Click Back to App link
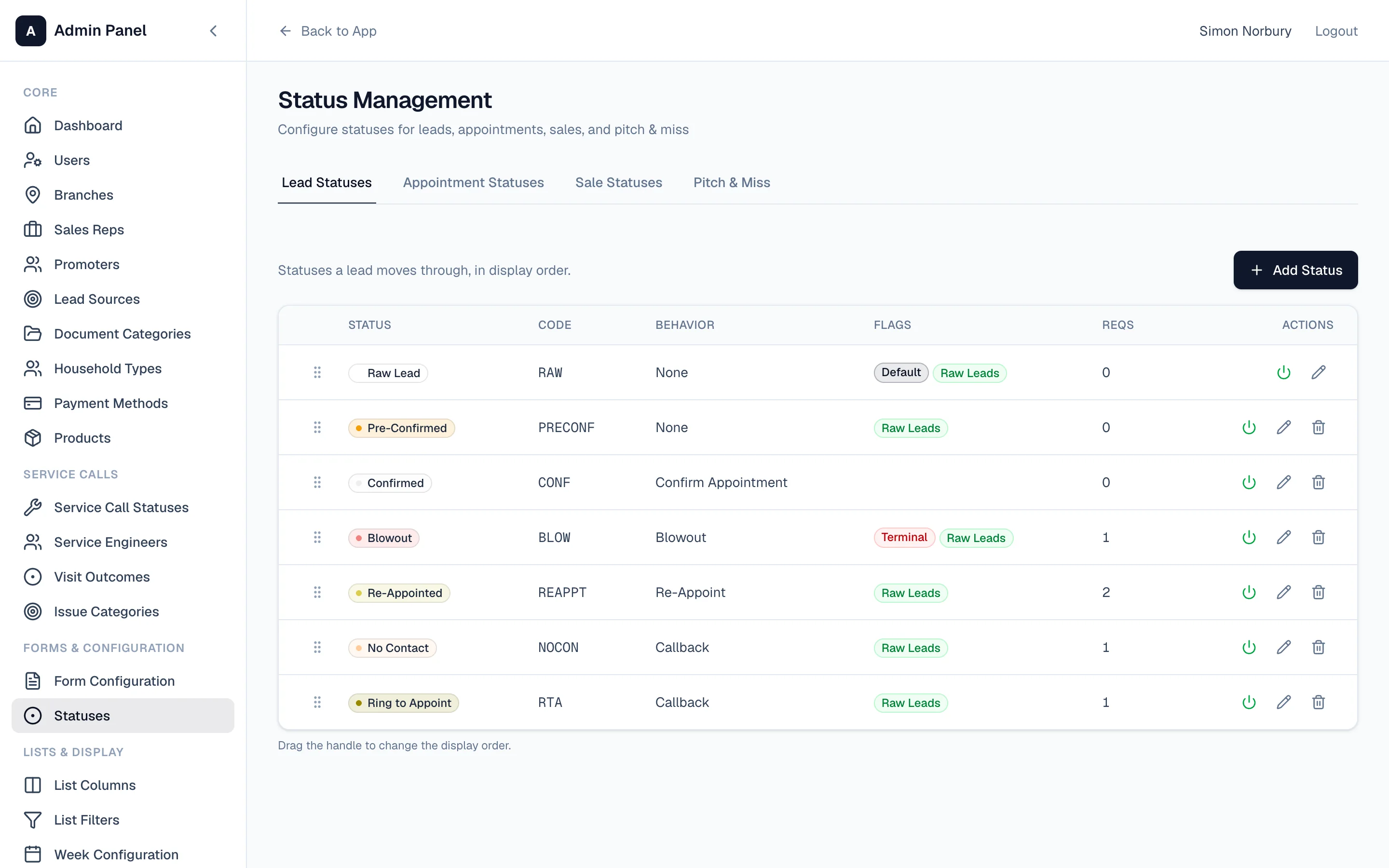The width and height of the screenshot is (1389, 868). (328, 31)
